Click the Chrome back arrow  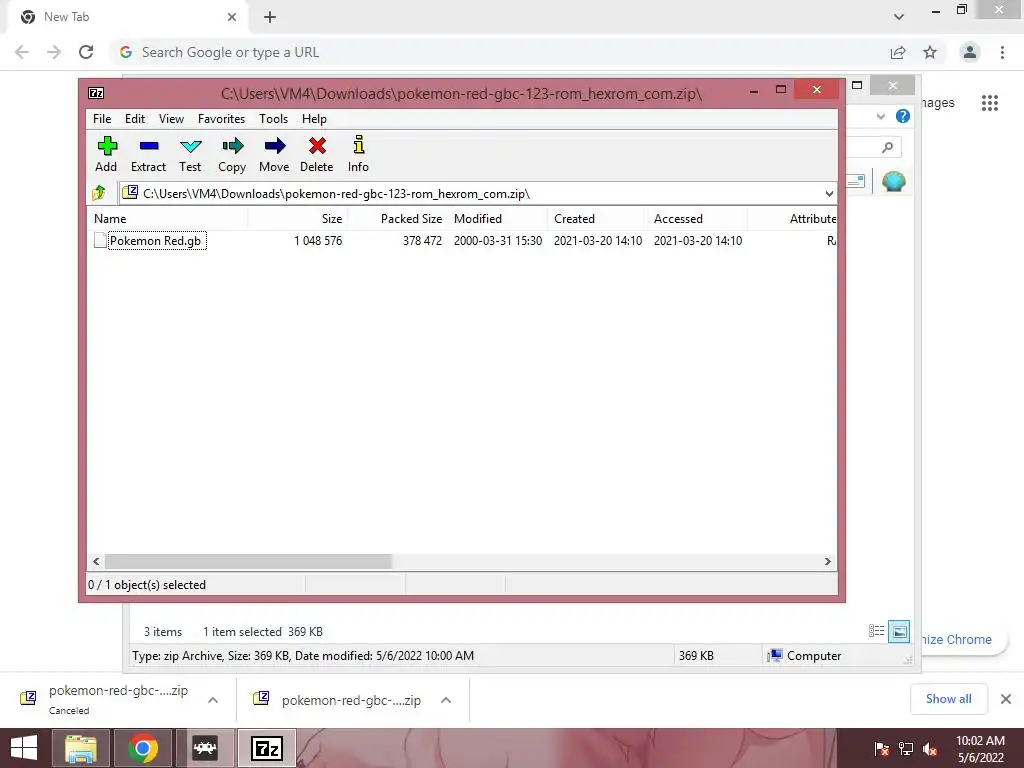pyautogui.click(x=22, y=52)
